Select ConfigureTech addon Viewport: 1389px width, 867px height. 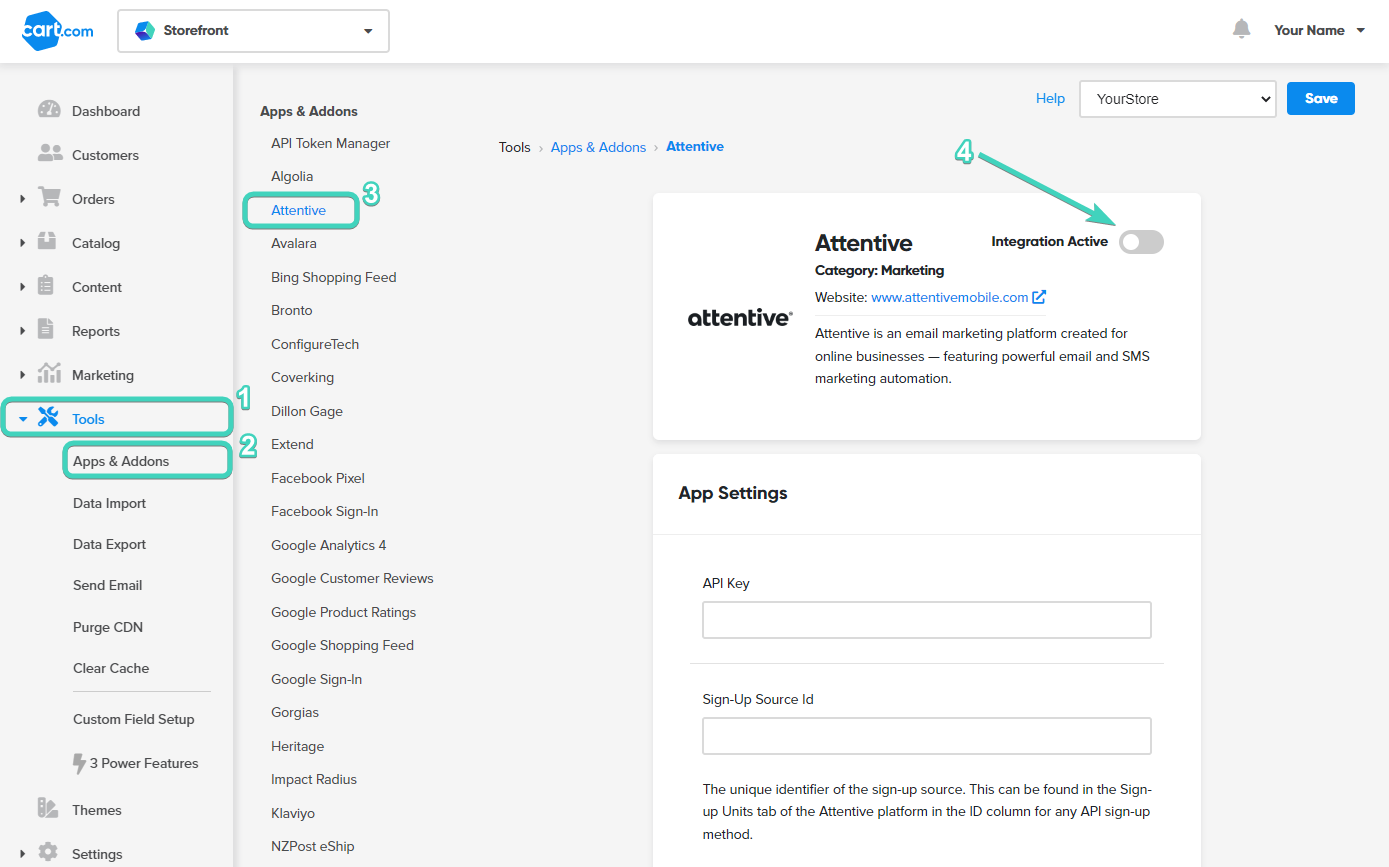pyautogui.click(x=315, y=344)
